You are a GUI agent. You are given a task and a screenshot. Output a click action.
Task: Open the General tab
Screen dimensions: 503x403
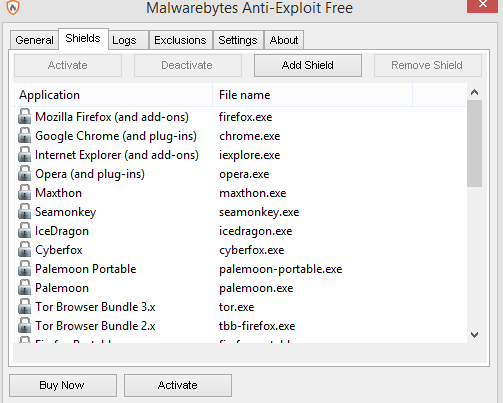[x=34, y=40]
